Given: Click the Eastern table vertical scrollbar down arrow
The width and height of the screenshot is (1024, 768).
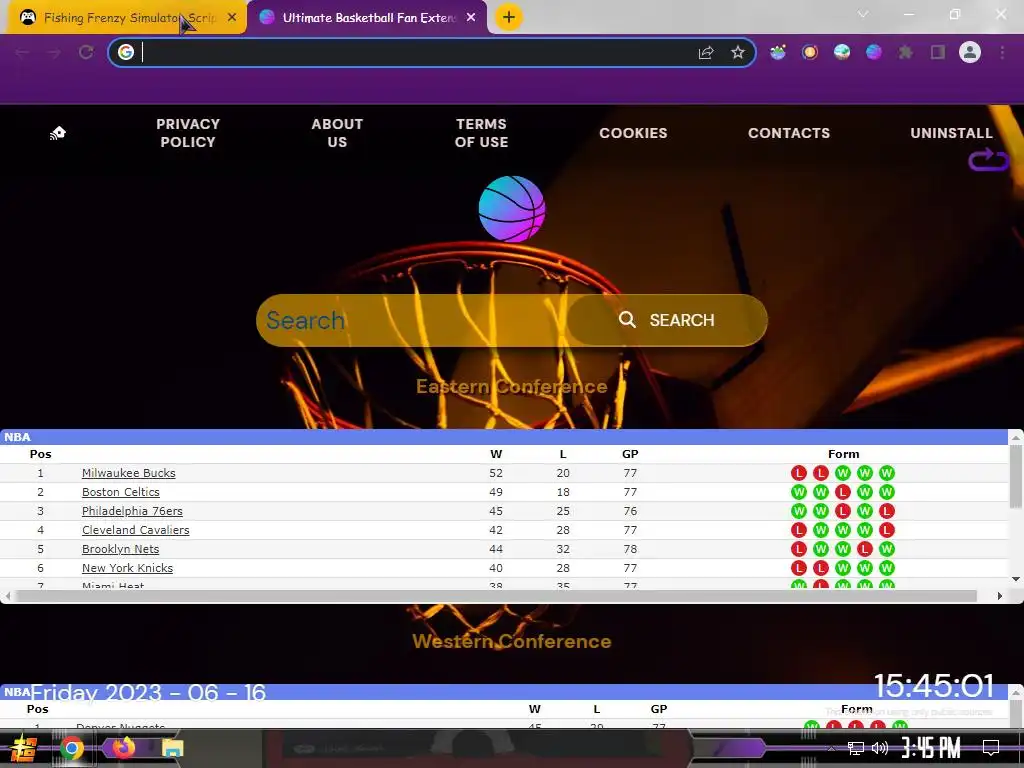Looking at the screenshot, I should [1016, 579].
